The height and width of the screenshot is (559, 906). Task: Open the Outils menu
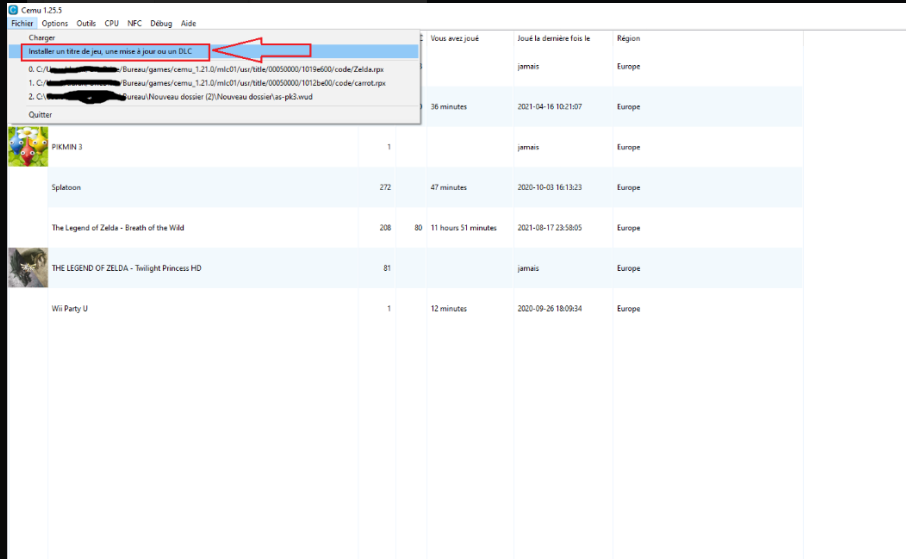point(86,23)
